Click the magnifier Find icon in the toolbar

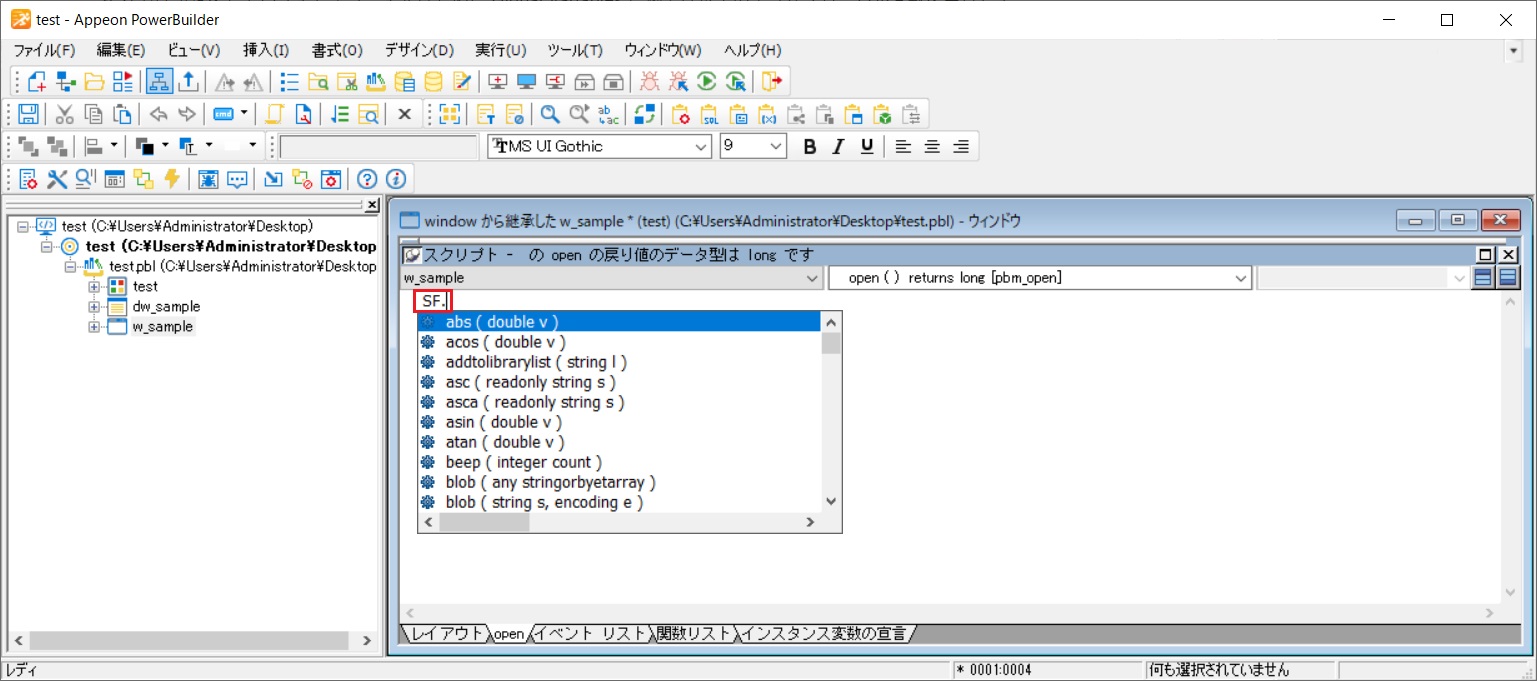[549, 113]
